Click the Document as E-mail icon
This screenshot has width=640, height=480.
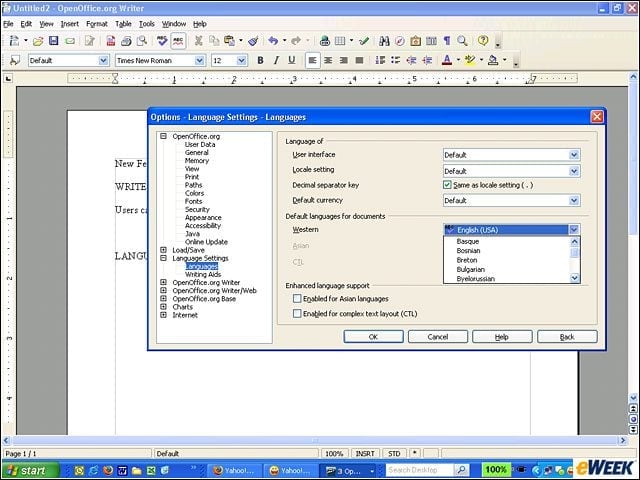[70, 41]
